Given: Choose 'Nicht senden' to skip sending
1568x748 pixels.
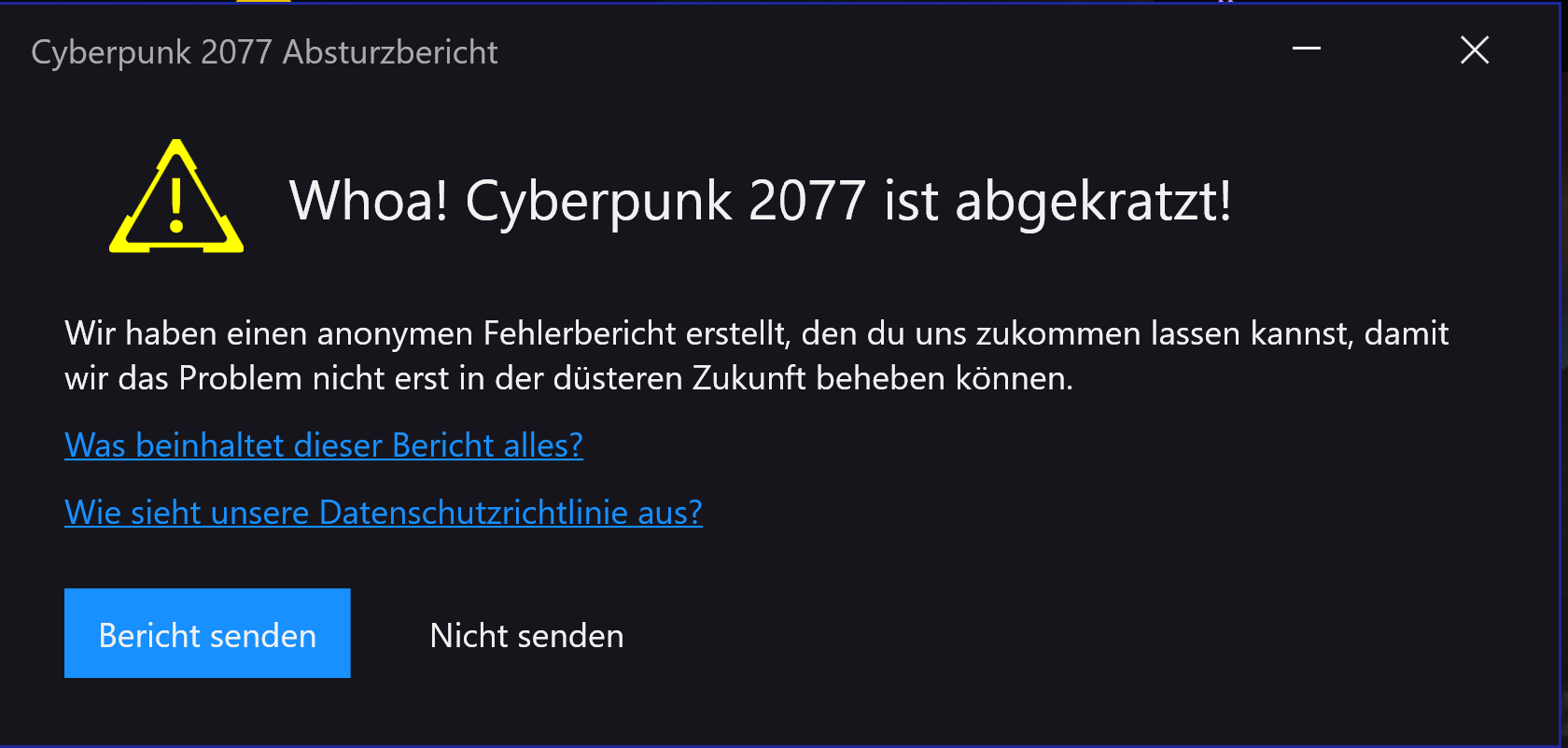Looking at the screenshot, I should tap(525, 635).
